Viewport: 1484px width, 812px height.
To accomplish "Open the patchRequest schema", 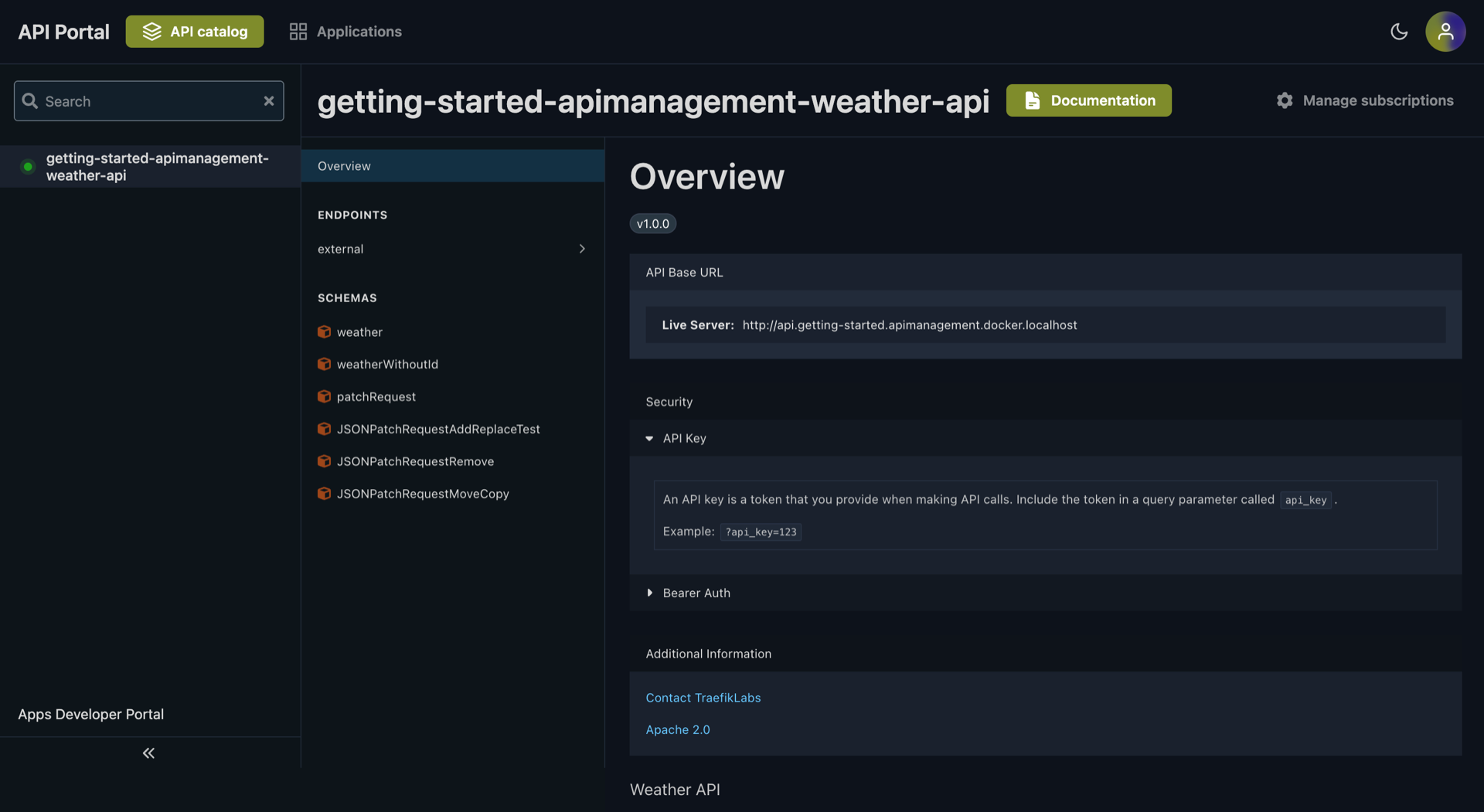I will coord(376,397).
